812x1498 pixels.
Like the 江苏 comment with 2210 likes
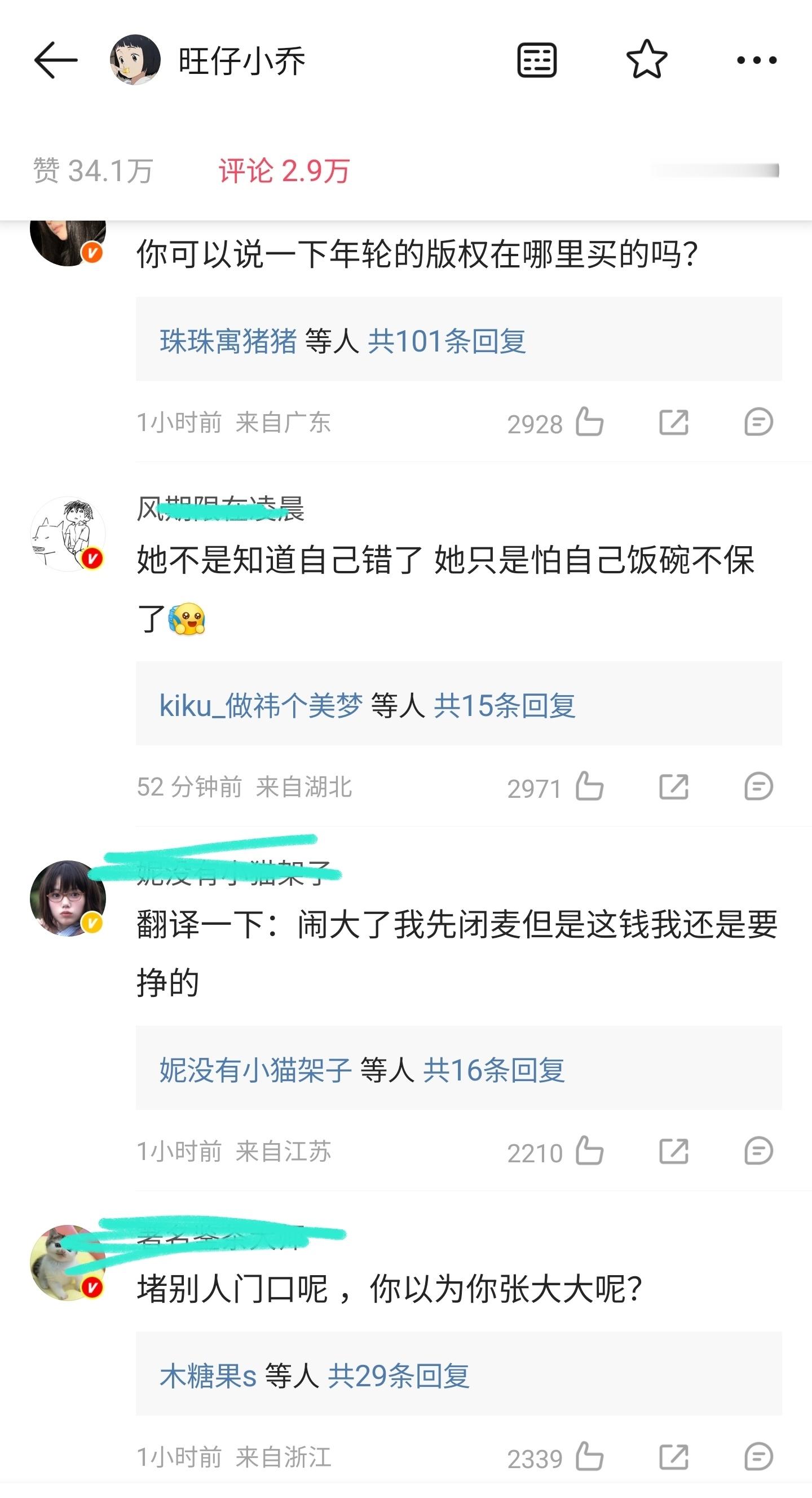click(x=589, y=1151)
